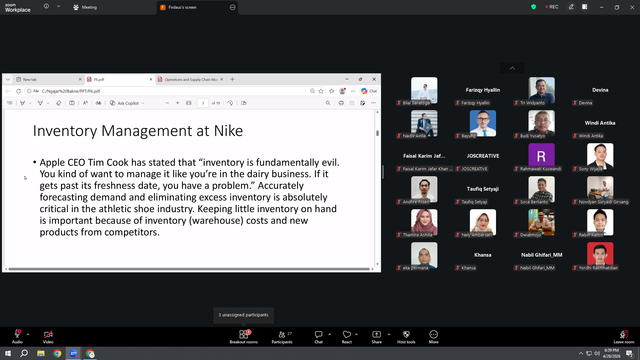Click the green encryption shield icon
The image size is (640, 360).
click(533, 7)
